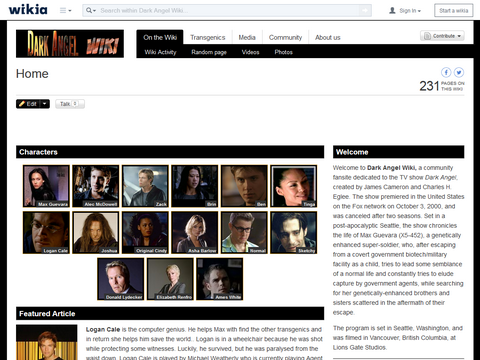
Task: Open the Random page link
Action: [209, 52]
